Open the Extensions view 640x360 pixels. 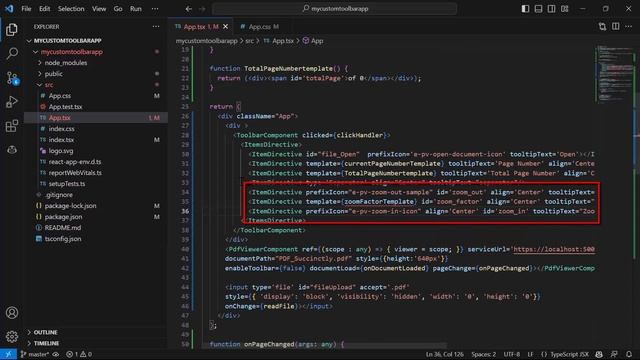point(12,126)
